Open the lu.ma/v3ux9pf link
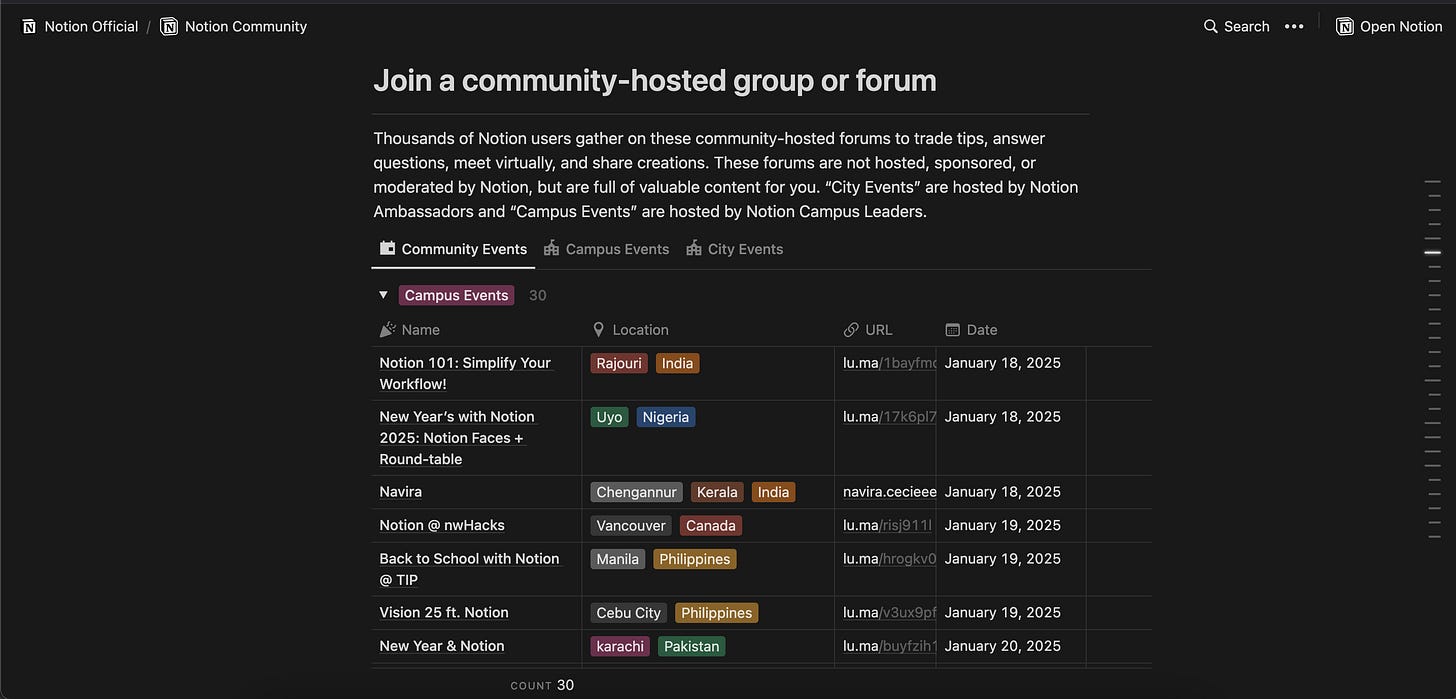 click(889, 612)
